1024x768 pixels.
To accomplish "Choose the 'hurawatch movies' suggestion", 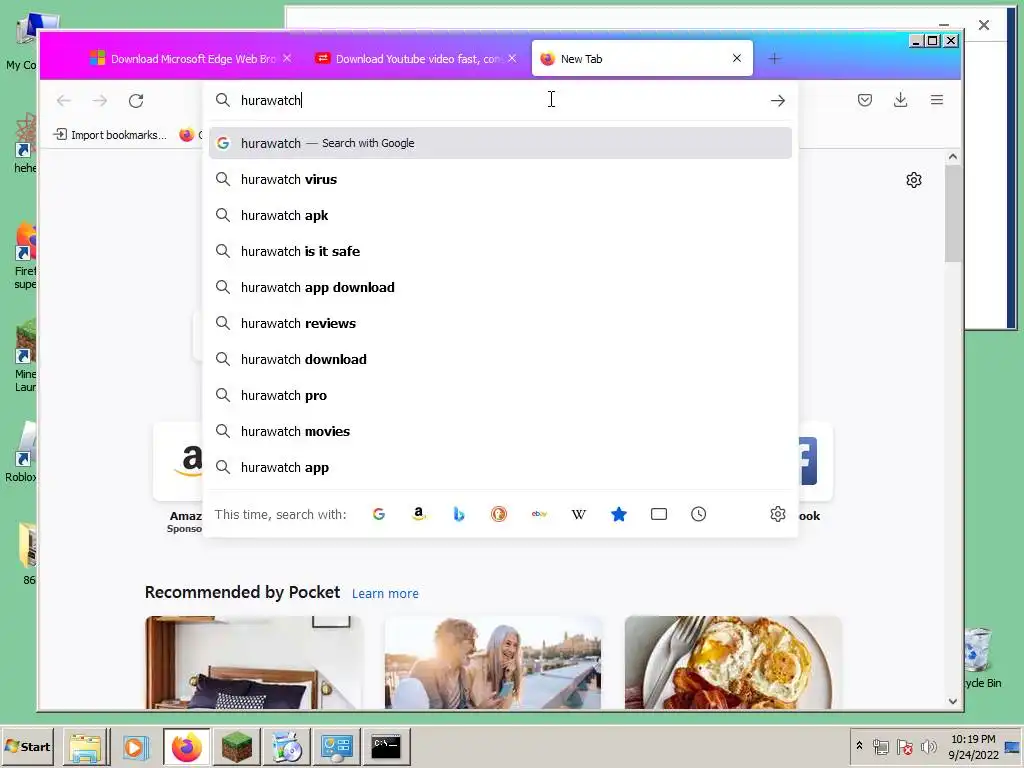I will (500, 431).
